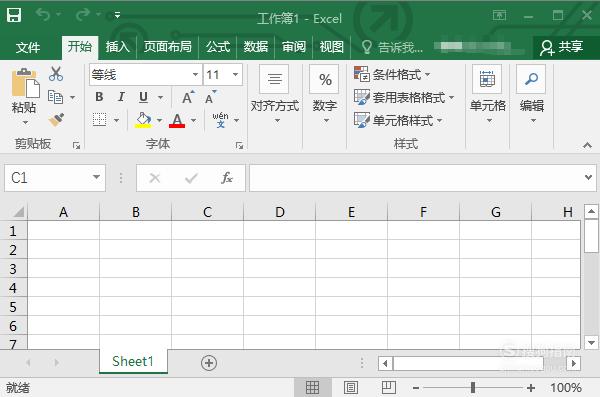Click the 告诉我 search box

pyautogui.click(x=392, y=47)
